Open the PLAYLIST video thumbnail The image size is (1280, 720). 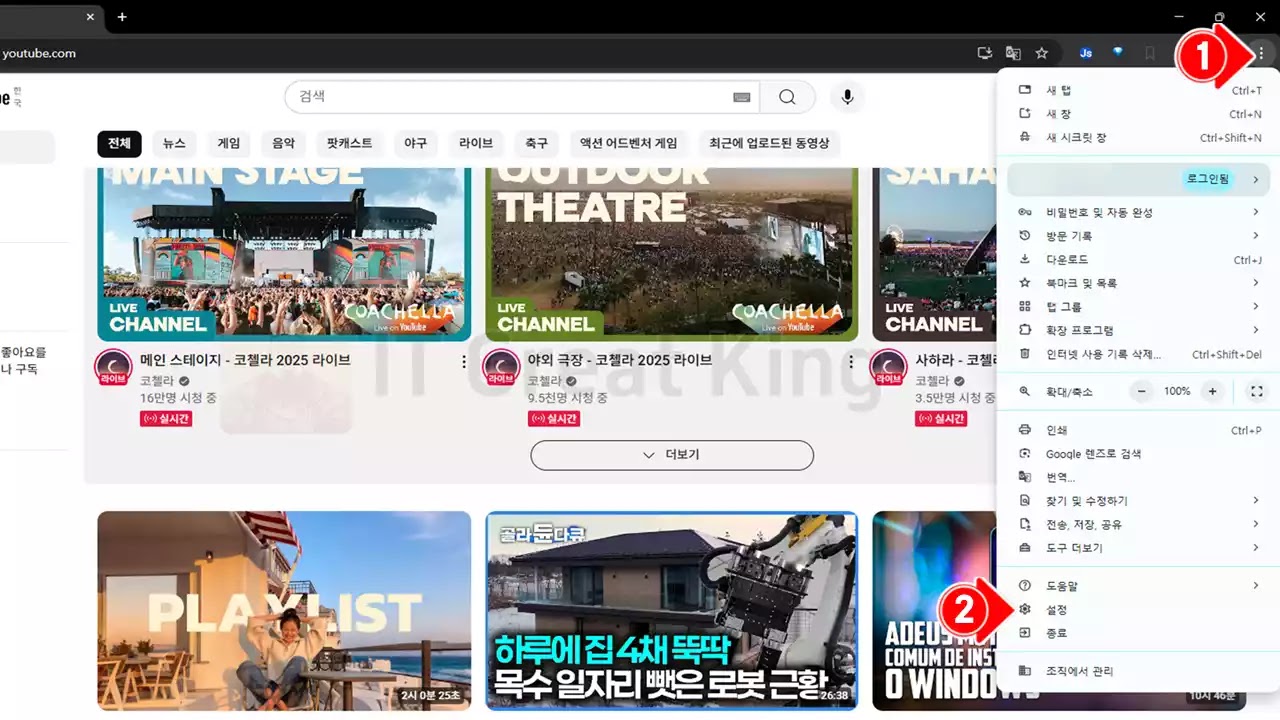pos(284,611)
